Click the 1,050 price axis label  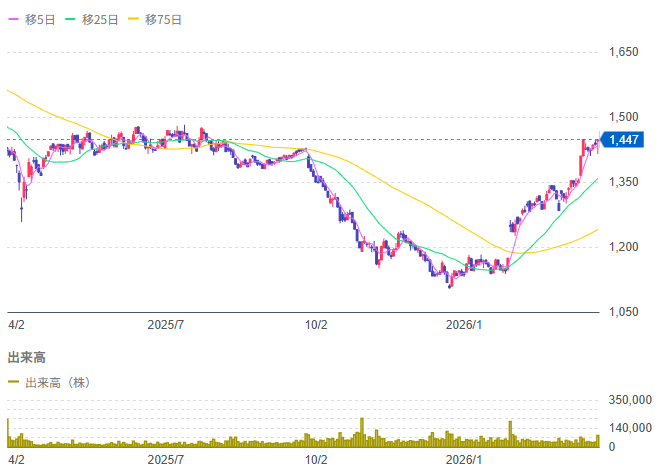(624, 311)
